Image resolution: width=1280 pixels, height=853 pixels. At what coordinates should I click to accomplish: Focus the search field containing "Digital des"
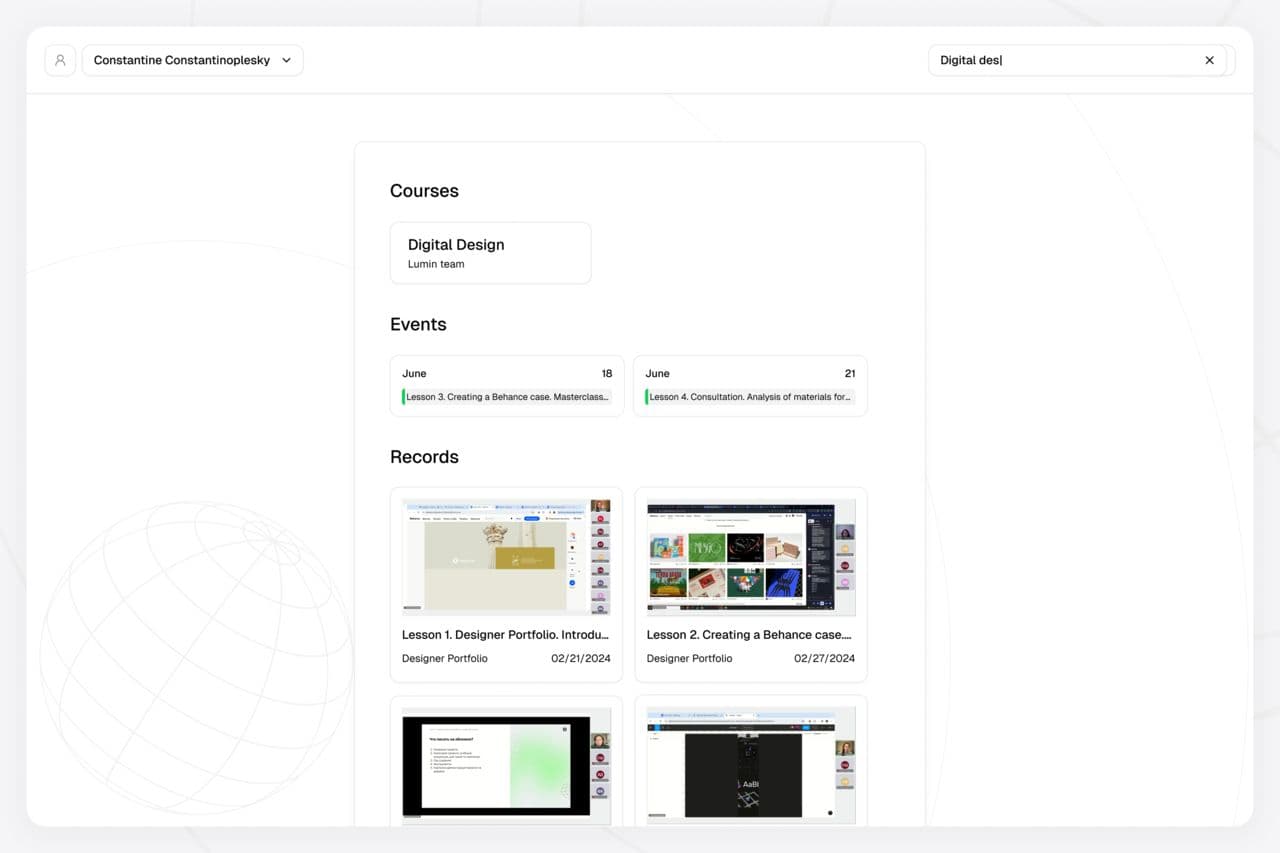pos(1060,60)
